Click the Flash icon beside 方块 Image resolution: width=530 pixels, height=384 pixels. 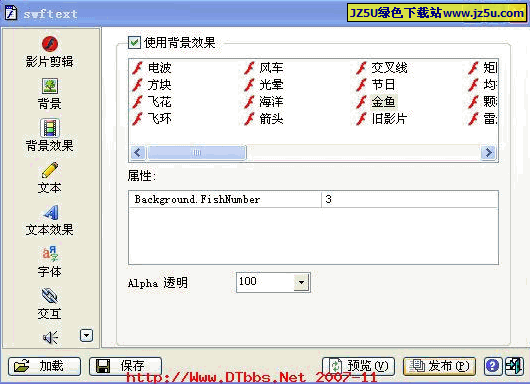pyautogui.click(x=138, y=85)
